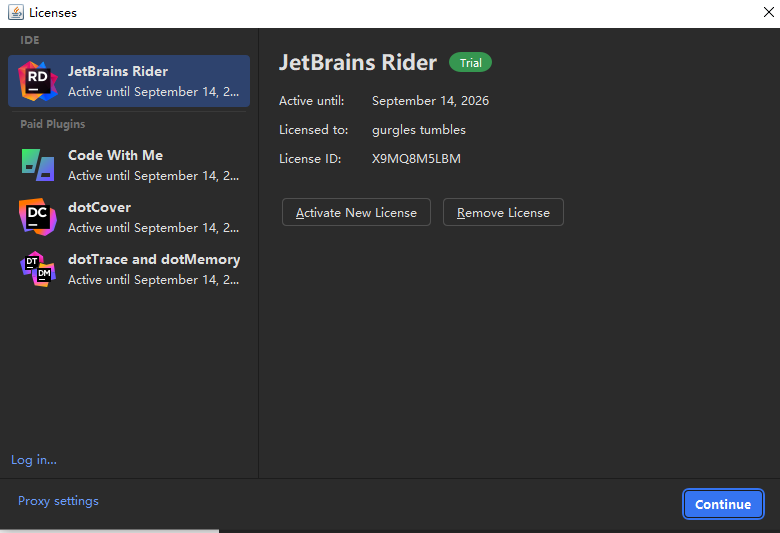Screen dimensions: 780x533
Task: Click the dotTrace and dotMemory icon
Action: tap(38, 269)
